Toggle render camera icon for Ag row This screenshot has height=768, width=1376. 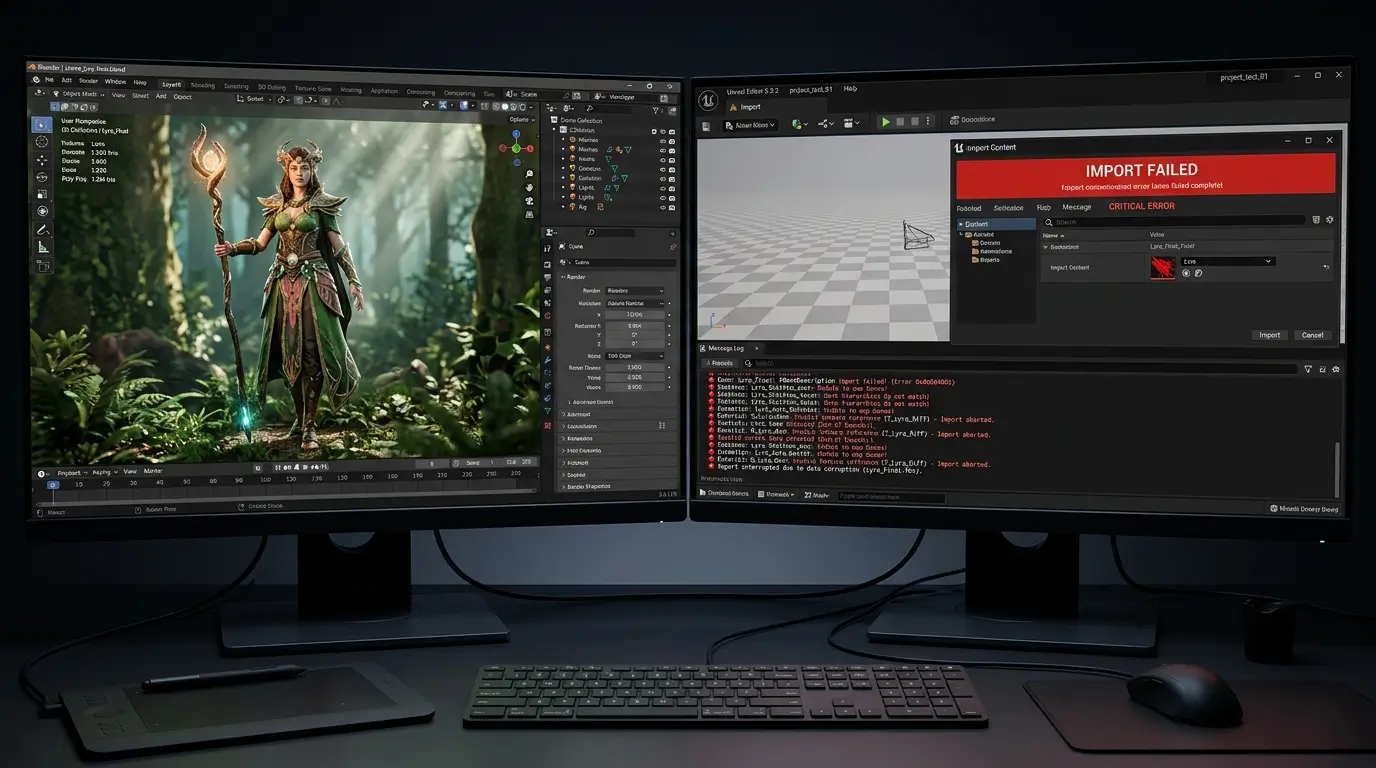click(672, 207)
